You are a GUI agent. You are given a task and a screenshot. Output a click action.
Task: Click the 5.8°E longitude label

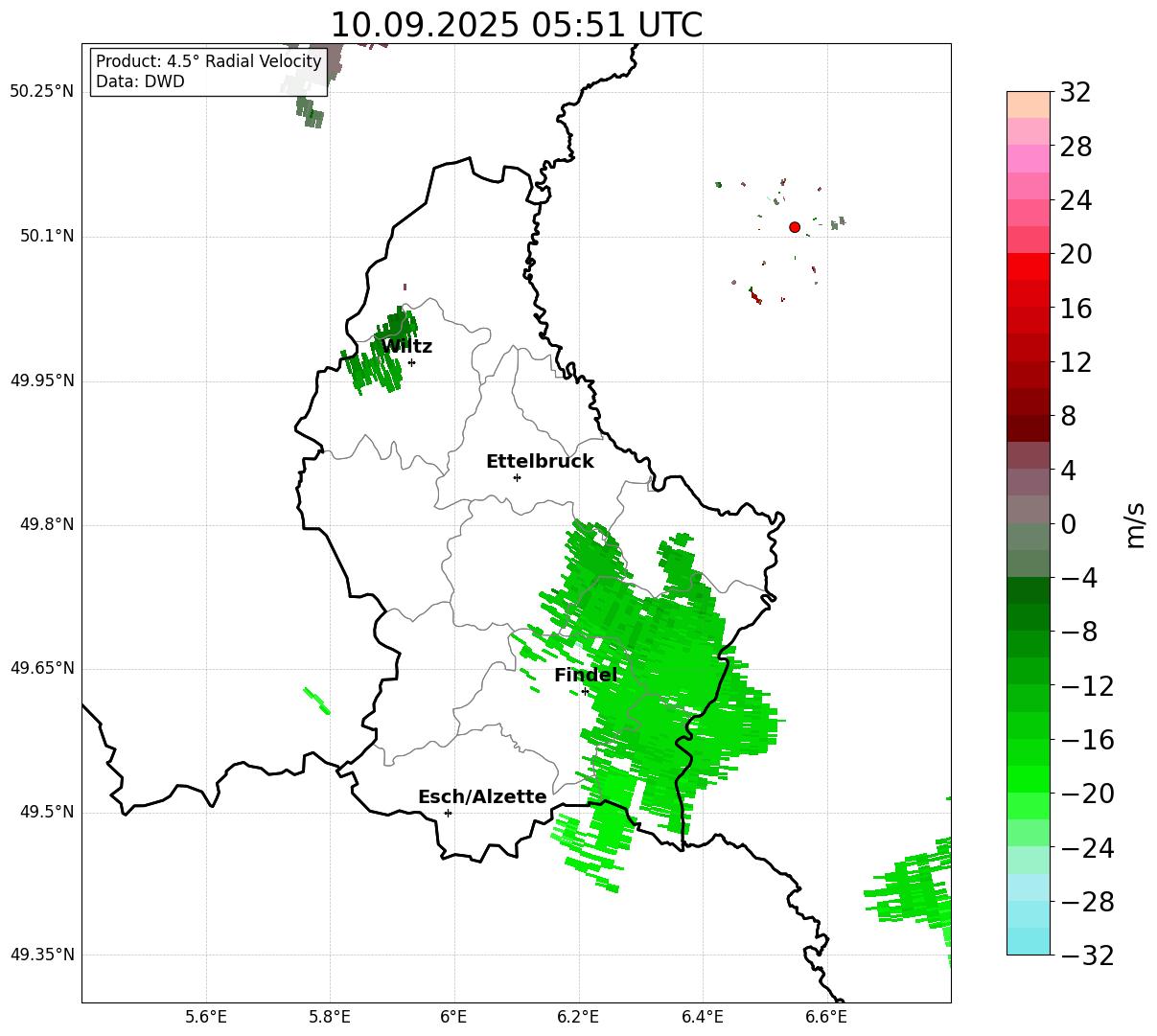[330, 1018]
